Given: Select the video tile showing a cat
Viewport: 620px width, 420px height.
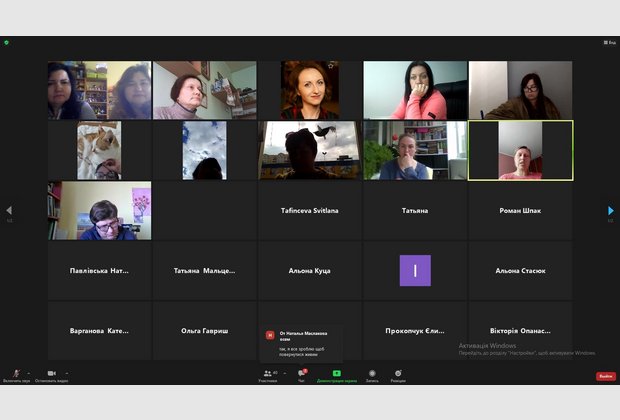Looking at the screenshot, I should pyautogui.click(x=99, y=150).
